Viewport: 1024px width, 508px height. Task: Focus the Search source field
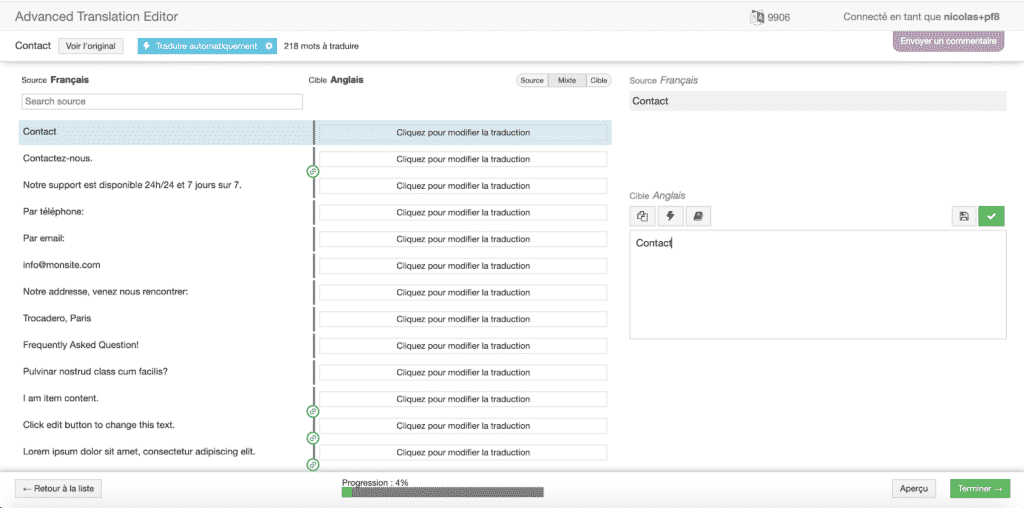(x=162, y=101)
